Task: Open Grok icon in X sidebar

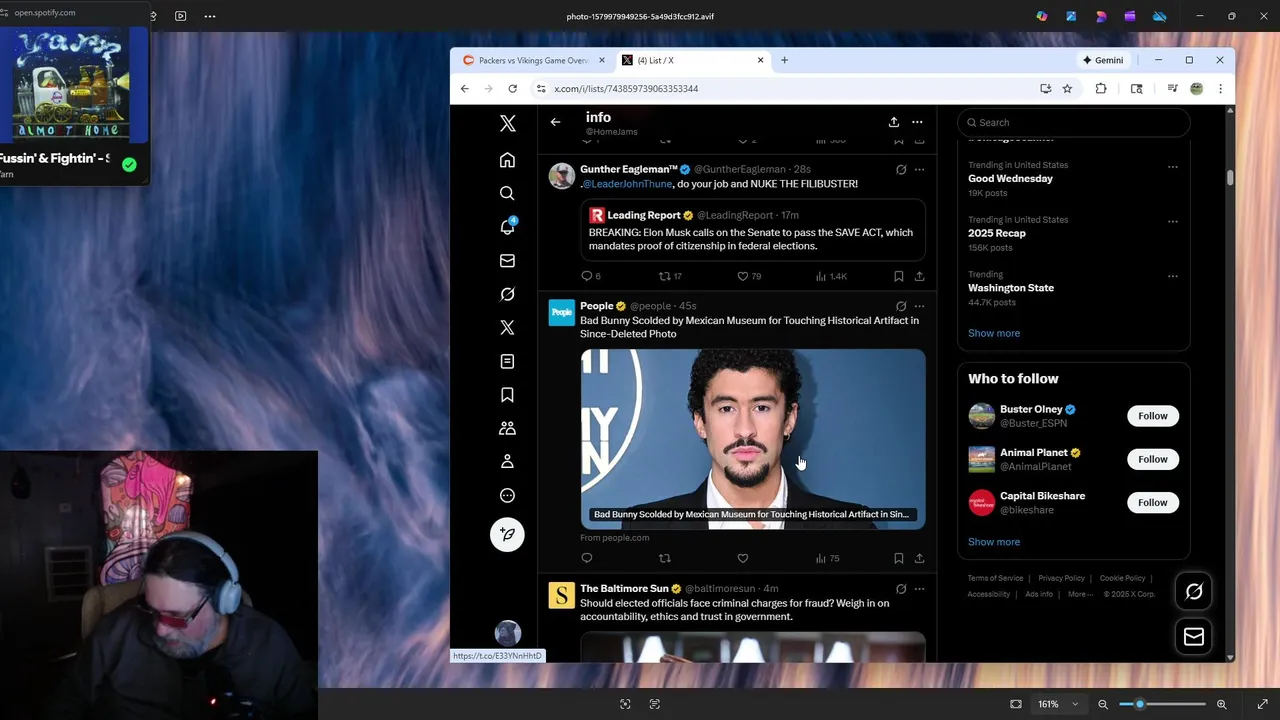Action: (507, 294)
